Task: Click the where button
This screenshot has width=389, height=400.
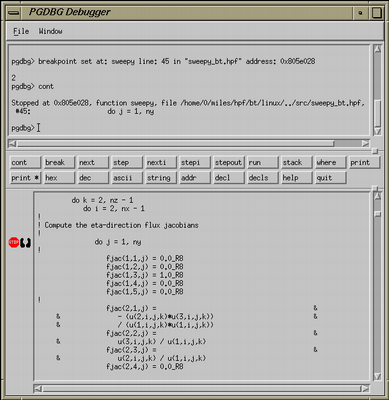Action: (x=331, y=163)
